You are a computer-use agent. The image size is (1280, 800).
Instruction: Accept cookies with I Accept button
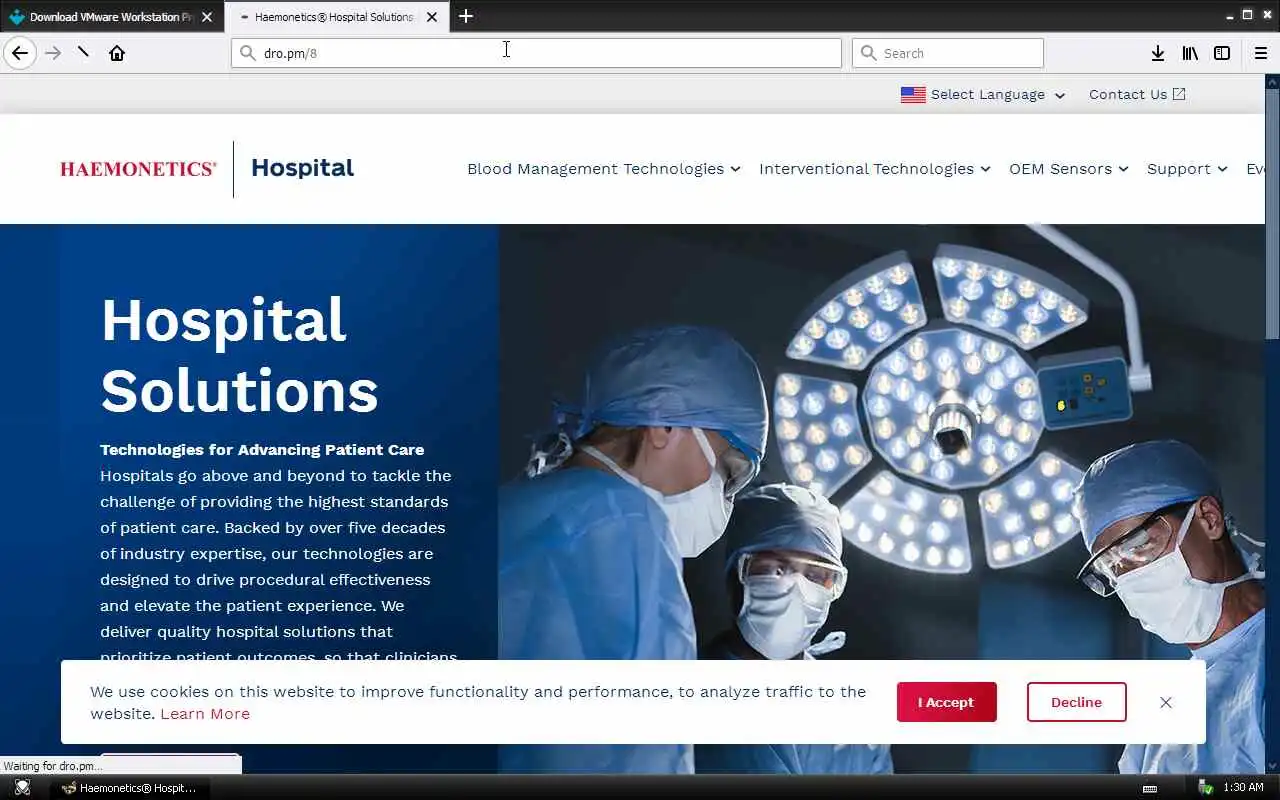[946, 702]
